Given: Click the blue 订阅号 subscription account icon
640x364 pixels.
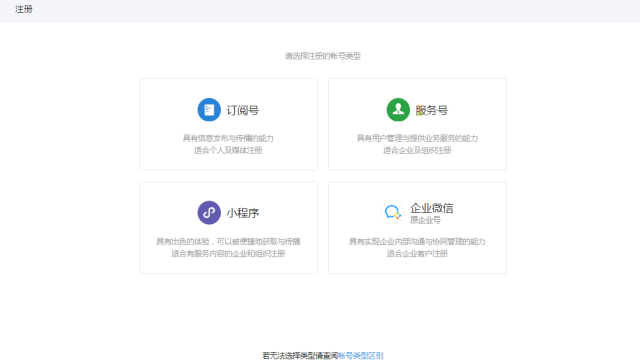Looking at the screenshot, I should coord(209,109).
